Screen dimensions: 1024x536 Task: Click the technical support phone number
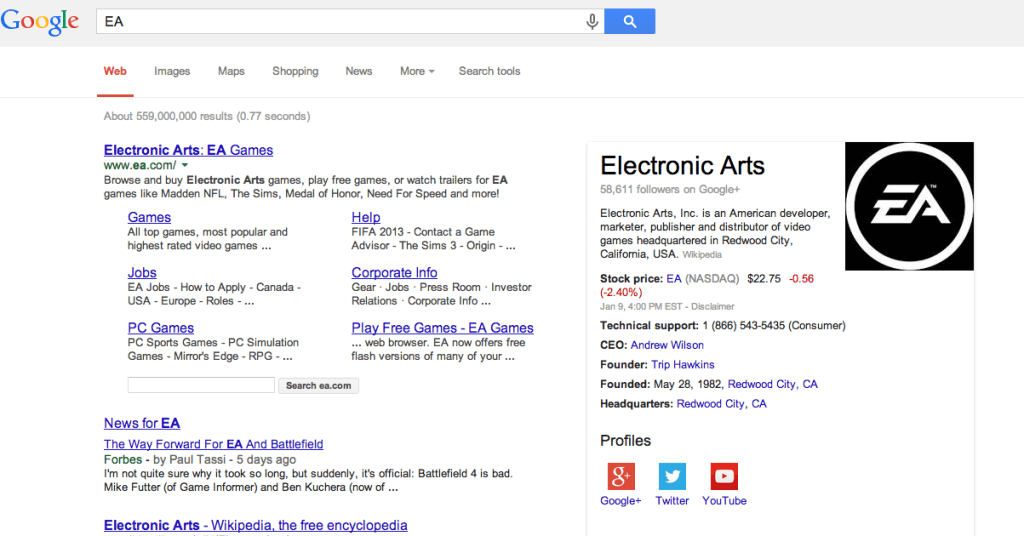(743, 326)
